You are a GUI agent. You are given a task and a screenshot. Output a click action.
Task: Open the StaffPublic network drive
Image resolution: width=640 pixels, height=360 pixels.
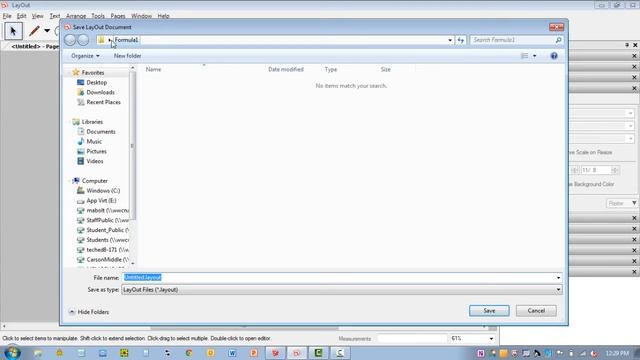[107, 220]
